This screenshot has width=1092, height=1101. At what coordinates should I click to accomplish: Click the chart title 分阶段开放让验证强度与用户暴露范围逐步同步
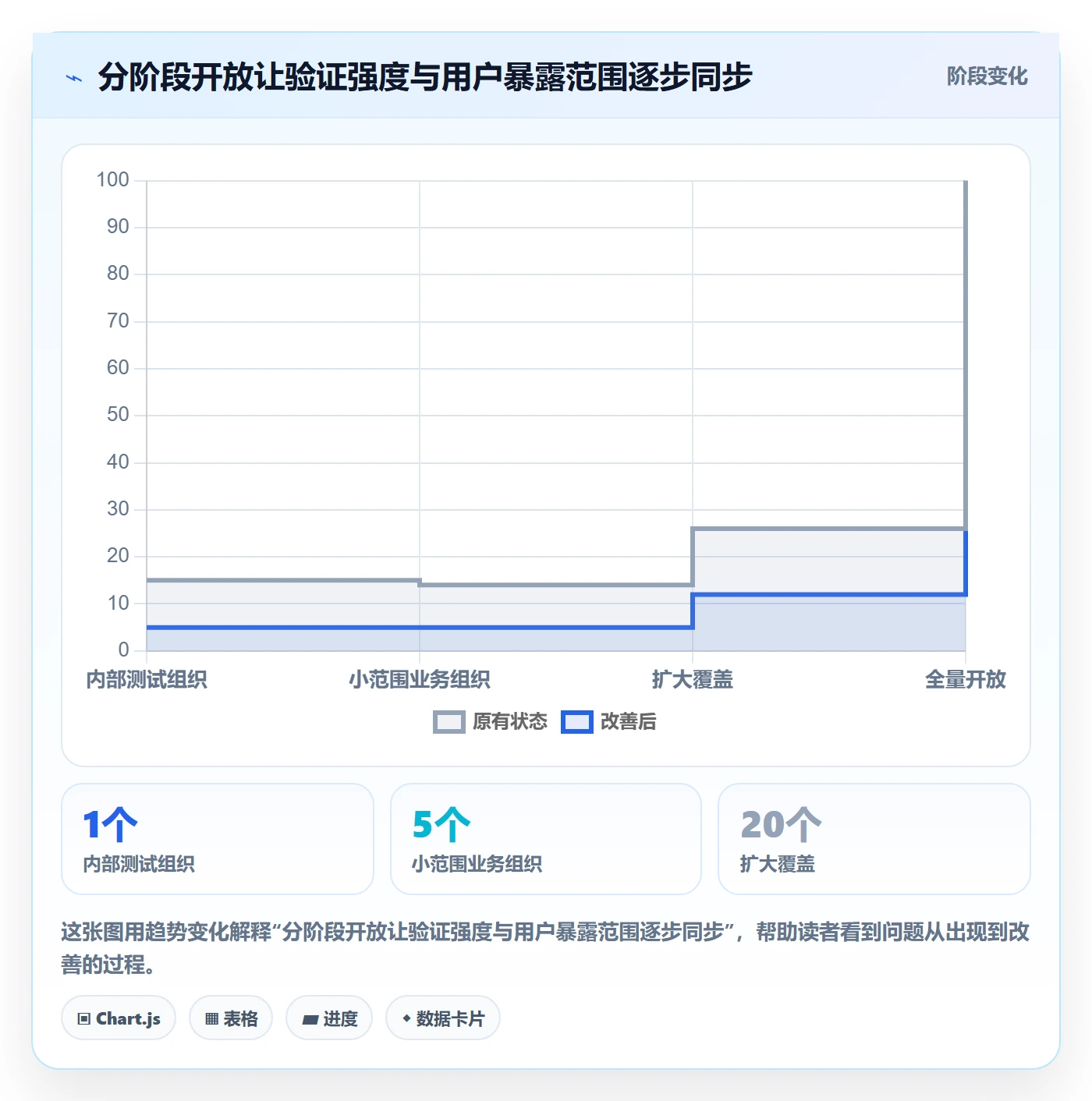point(425,77)
